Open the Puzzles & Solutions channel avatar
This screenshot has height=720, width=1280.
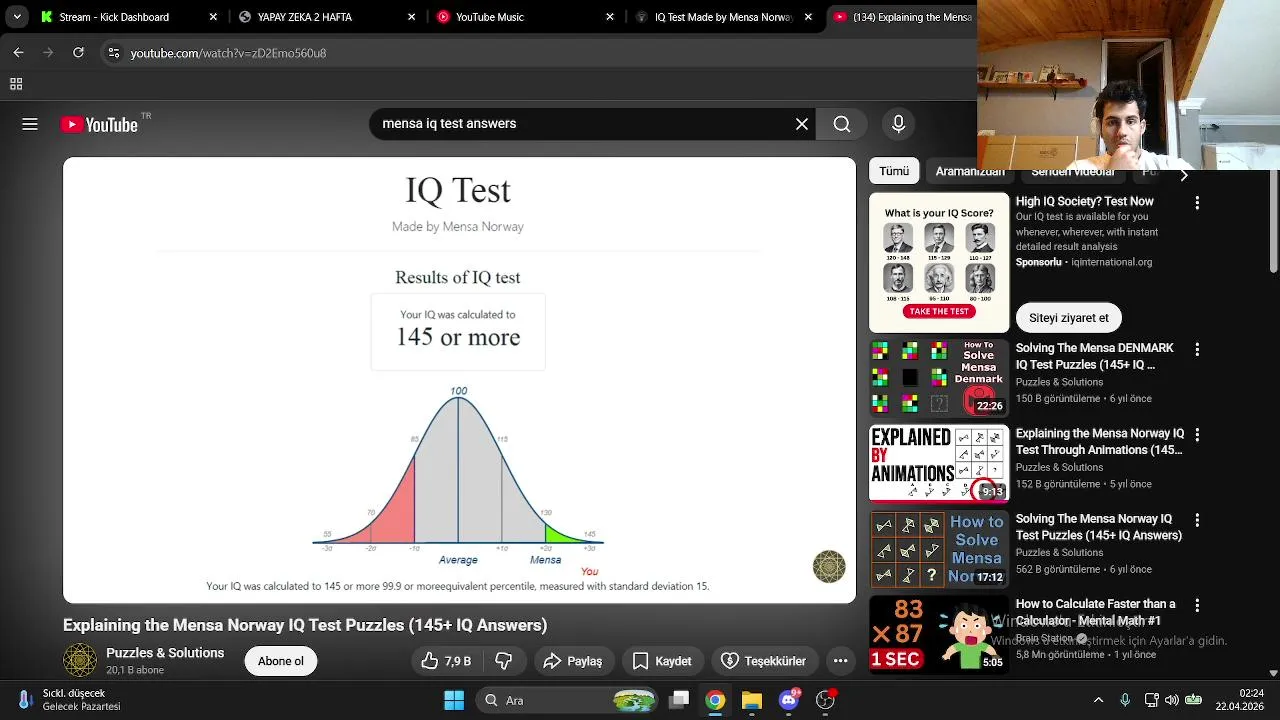[x=80, y=661]
